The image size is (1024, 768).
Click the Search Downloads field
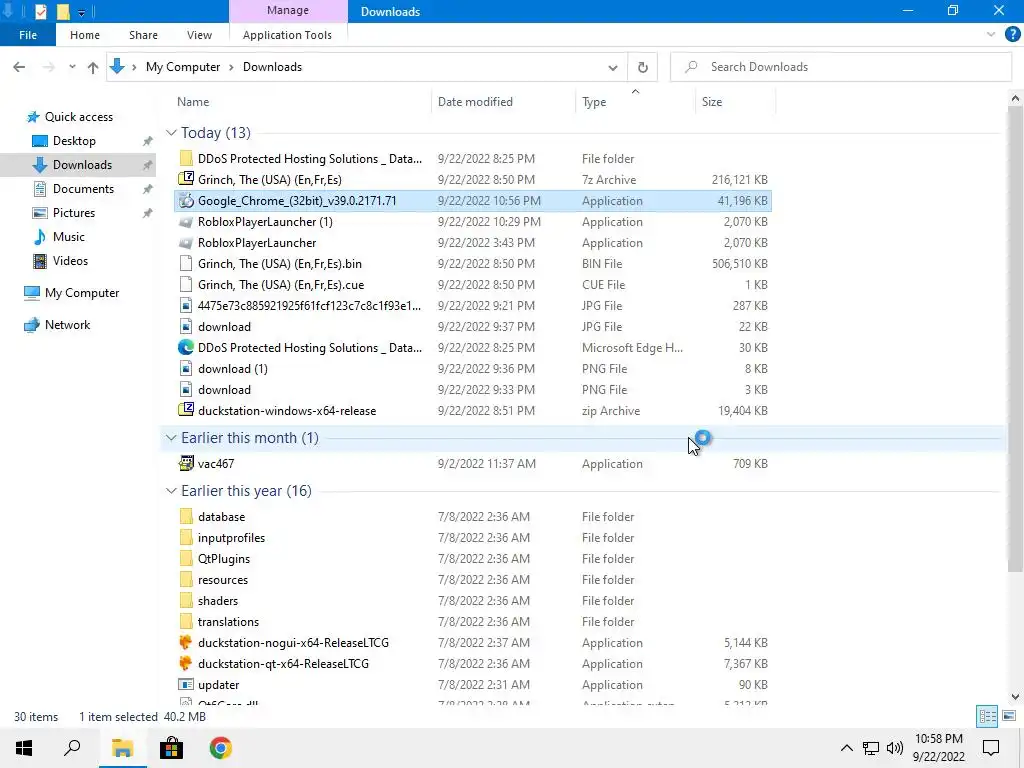(841, 67)
